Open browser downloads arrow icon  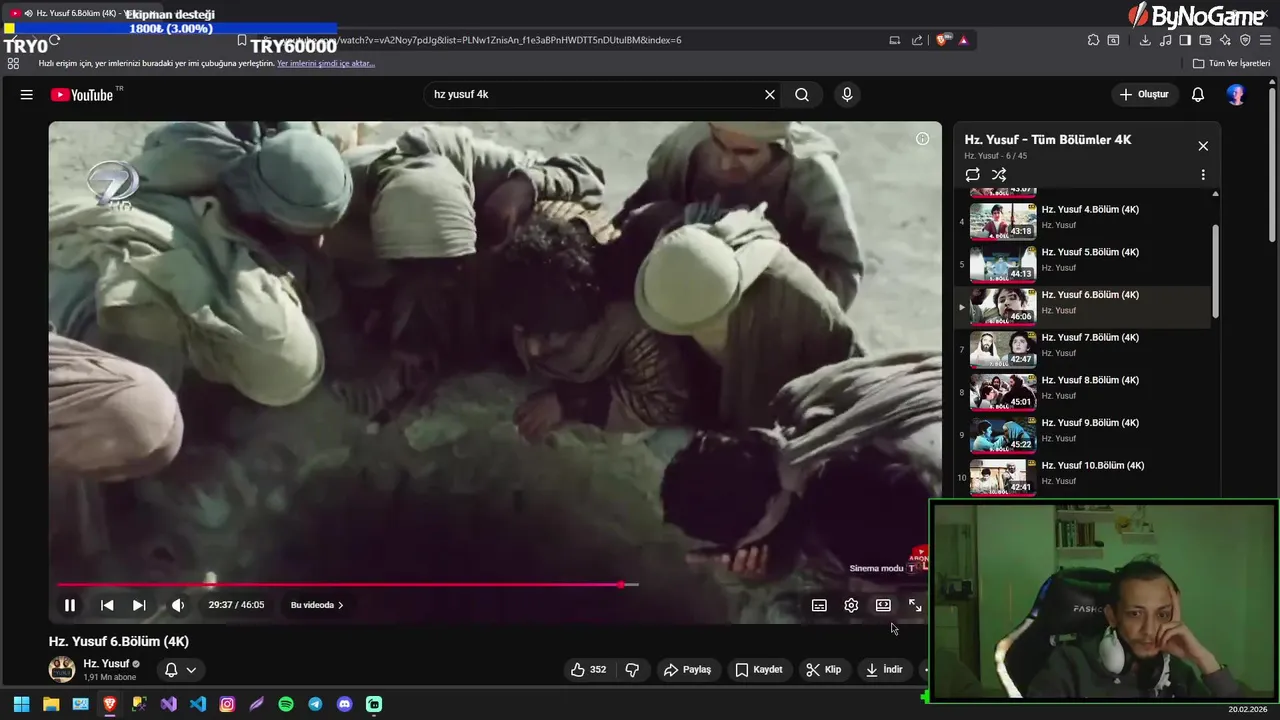[x=1145, y=40]
